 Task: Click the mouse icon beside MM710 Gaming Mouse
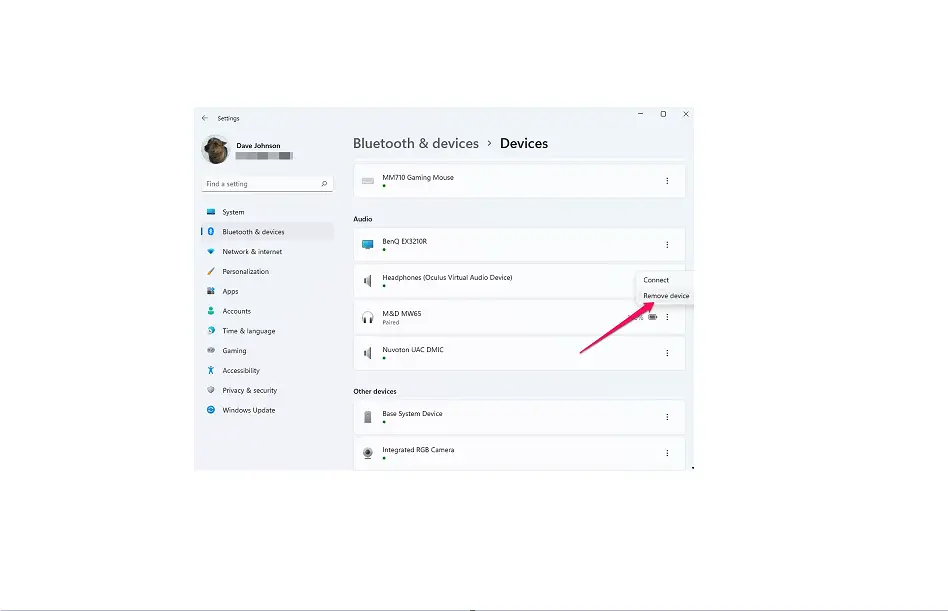(367, 180)
